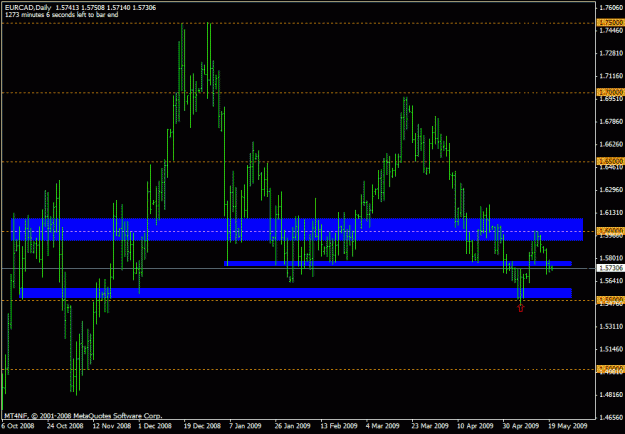Click the current price tag 1.57306
Screen dimensions: 625x434
pos(611,269)
